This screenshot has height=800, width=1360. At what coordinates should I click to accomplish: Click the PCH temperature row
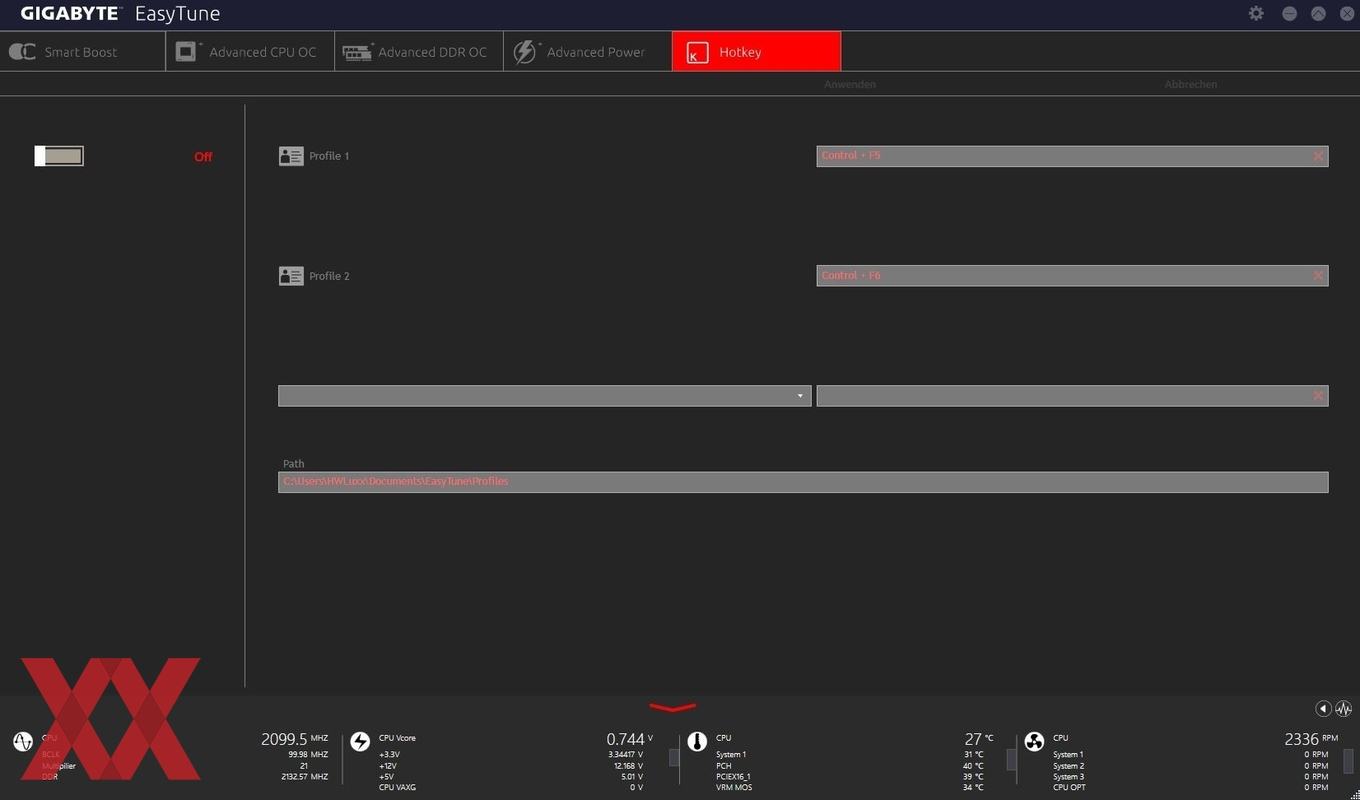(x=849, y=765)
